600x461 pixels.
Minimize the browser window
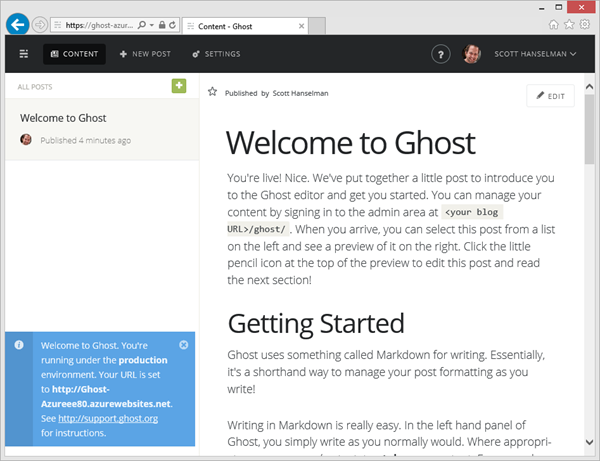pyautogui.click(x=541, y=8)
